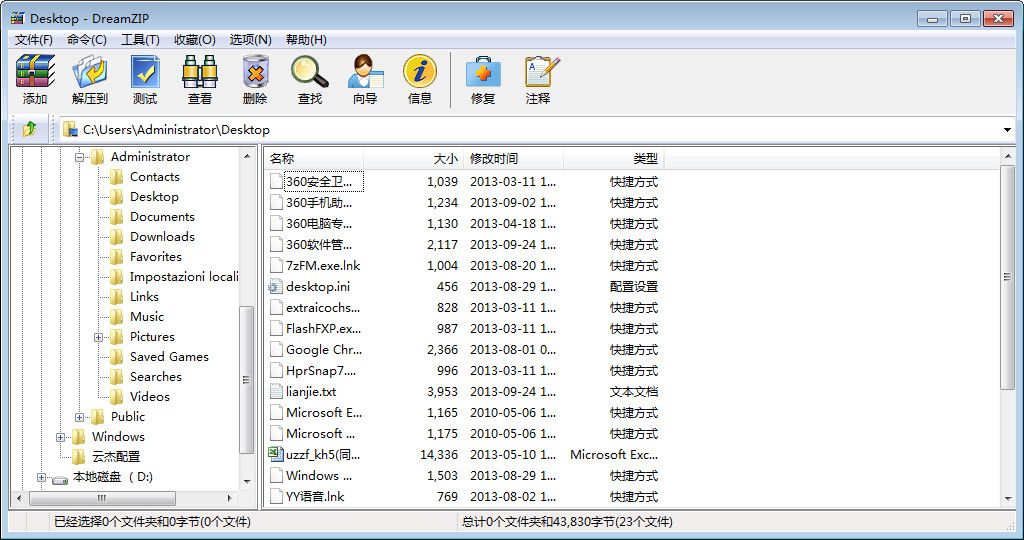Viewport: 1024px width, 540px height.
Task: Click the 注释 (Comment) toolbar icon
Action: [x=541, y=72]
